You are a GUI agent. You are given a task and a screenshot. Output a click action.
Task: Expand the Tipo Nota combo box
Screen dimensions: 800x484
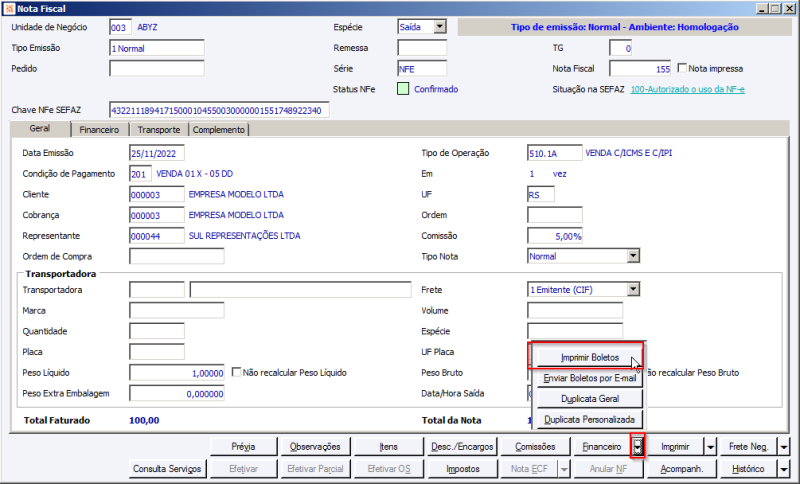(x=633, y=256)
